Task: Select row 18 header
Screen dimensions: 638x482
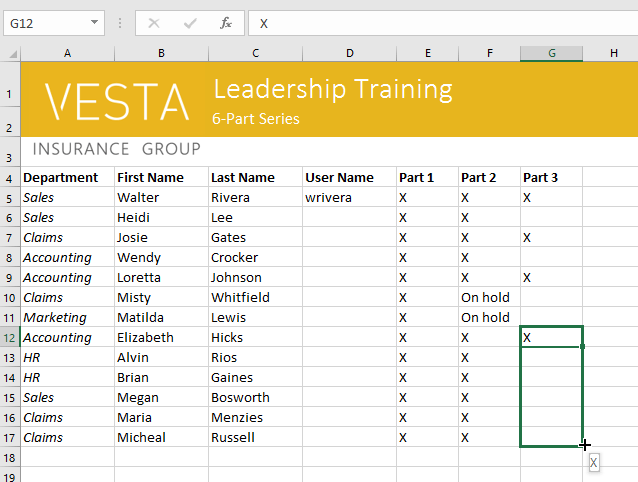Action: (9, 457)
